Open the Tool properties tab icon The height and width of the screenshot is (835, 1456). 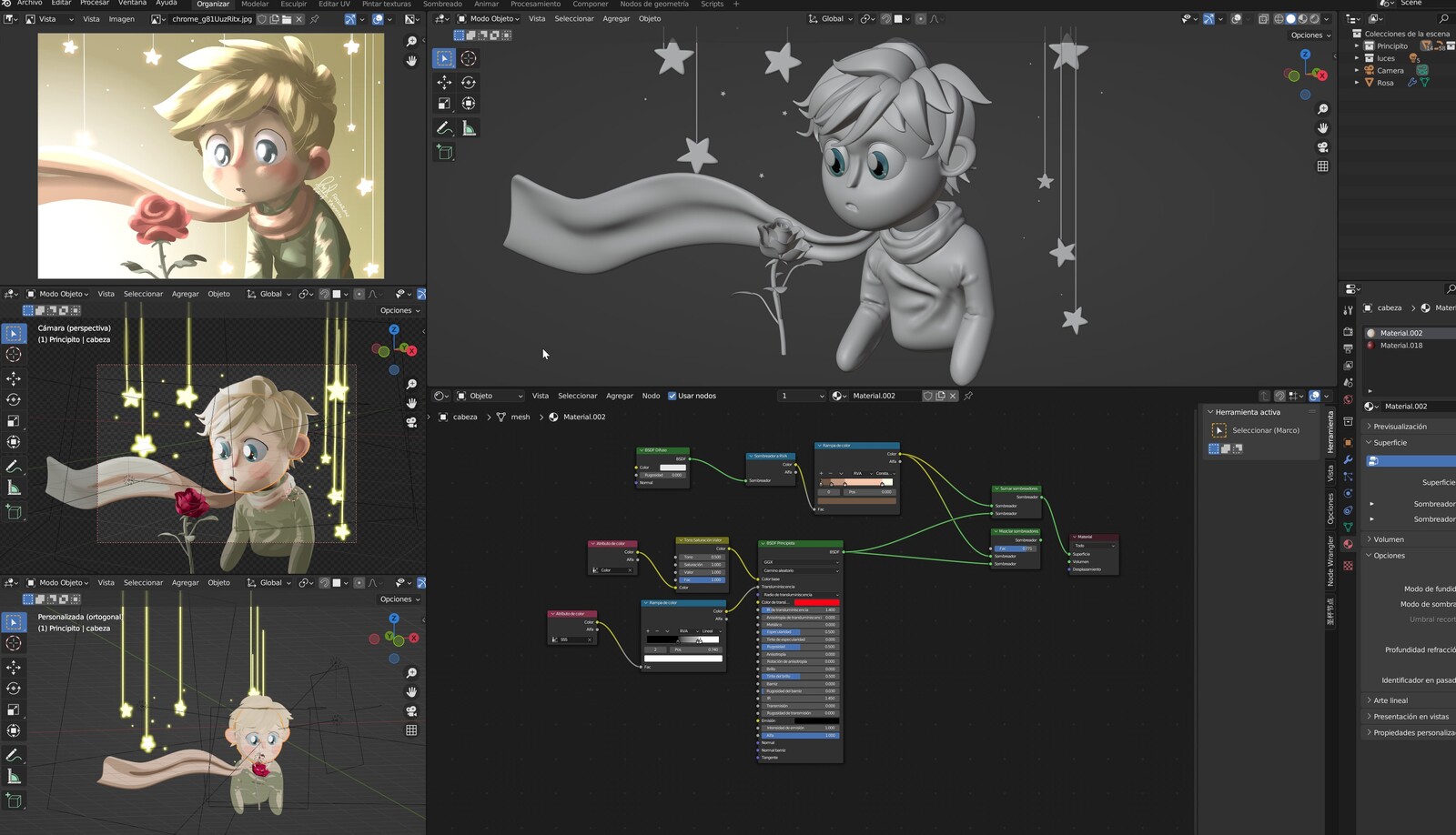1348,310
